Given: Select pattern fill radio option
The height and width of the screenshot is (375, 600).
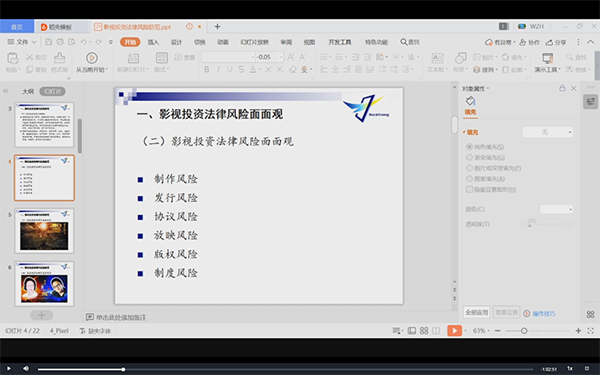Looking at the screenshot, I should pos(469,179).
